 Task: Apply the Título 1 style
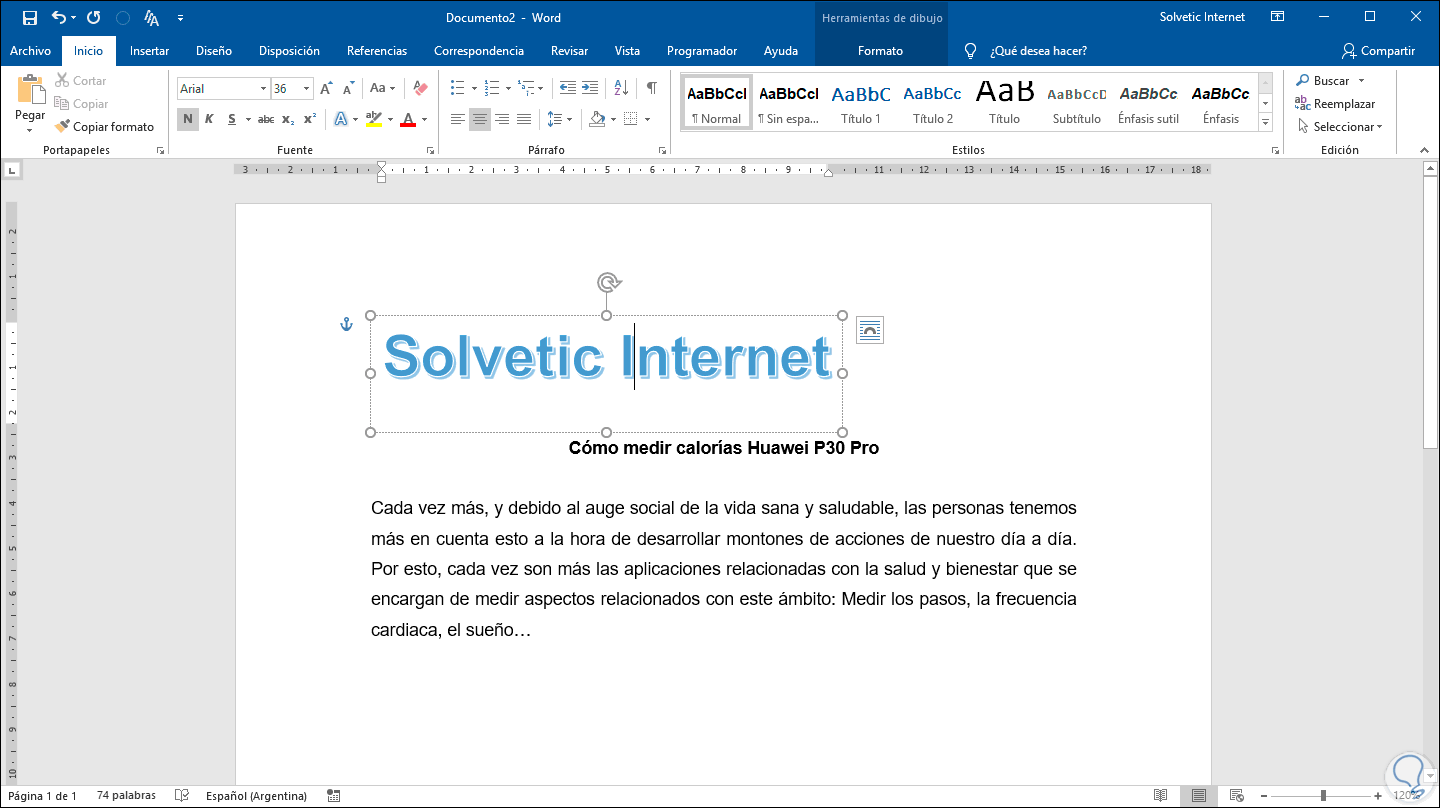(861, 103)
